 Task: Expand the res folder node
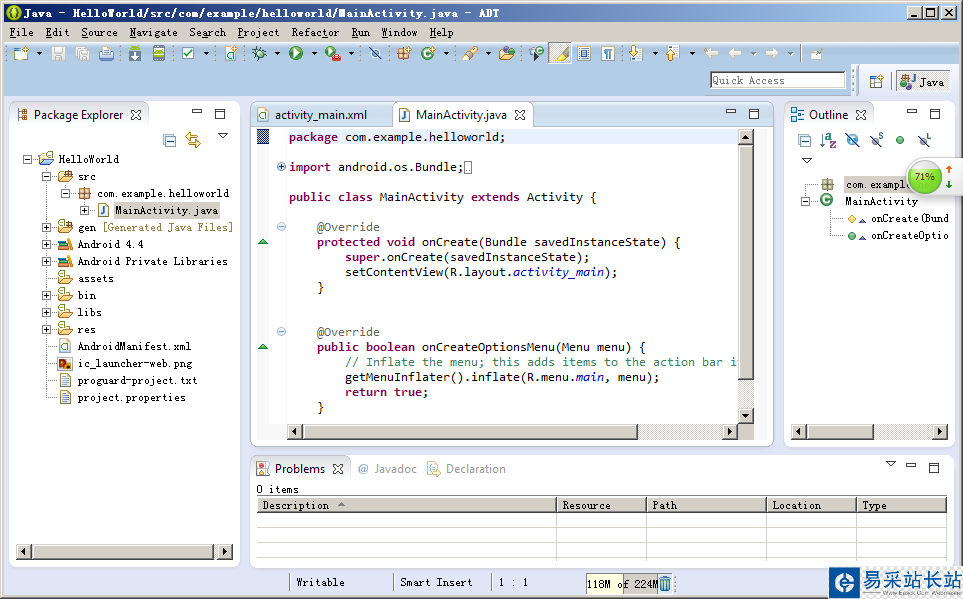[x=47, y=329]
